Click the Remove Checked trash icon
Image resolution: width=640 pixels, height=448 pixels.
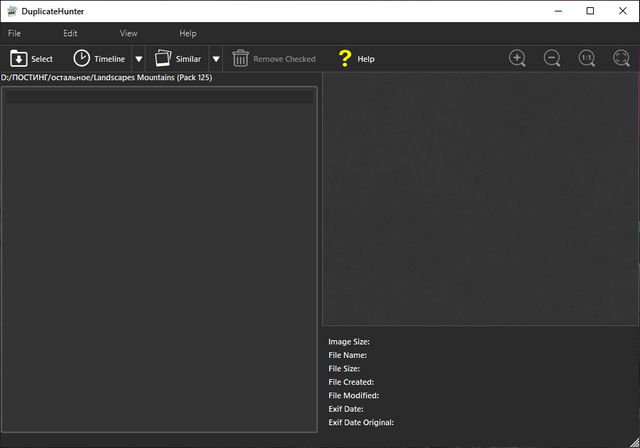pos(240,59)
